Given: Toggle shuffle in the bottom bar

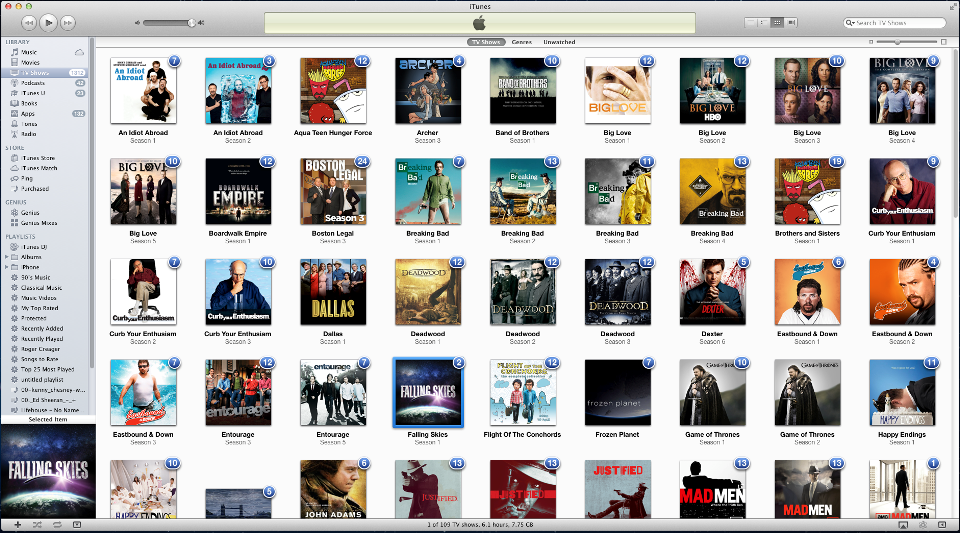Looking at the screenshot, I should [x=37, y=525].
